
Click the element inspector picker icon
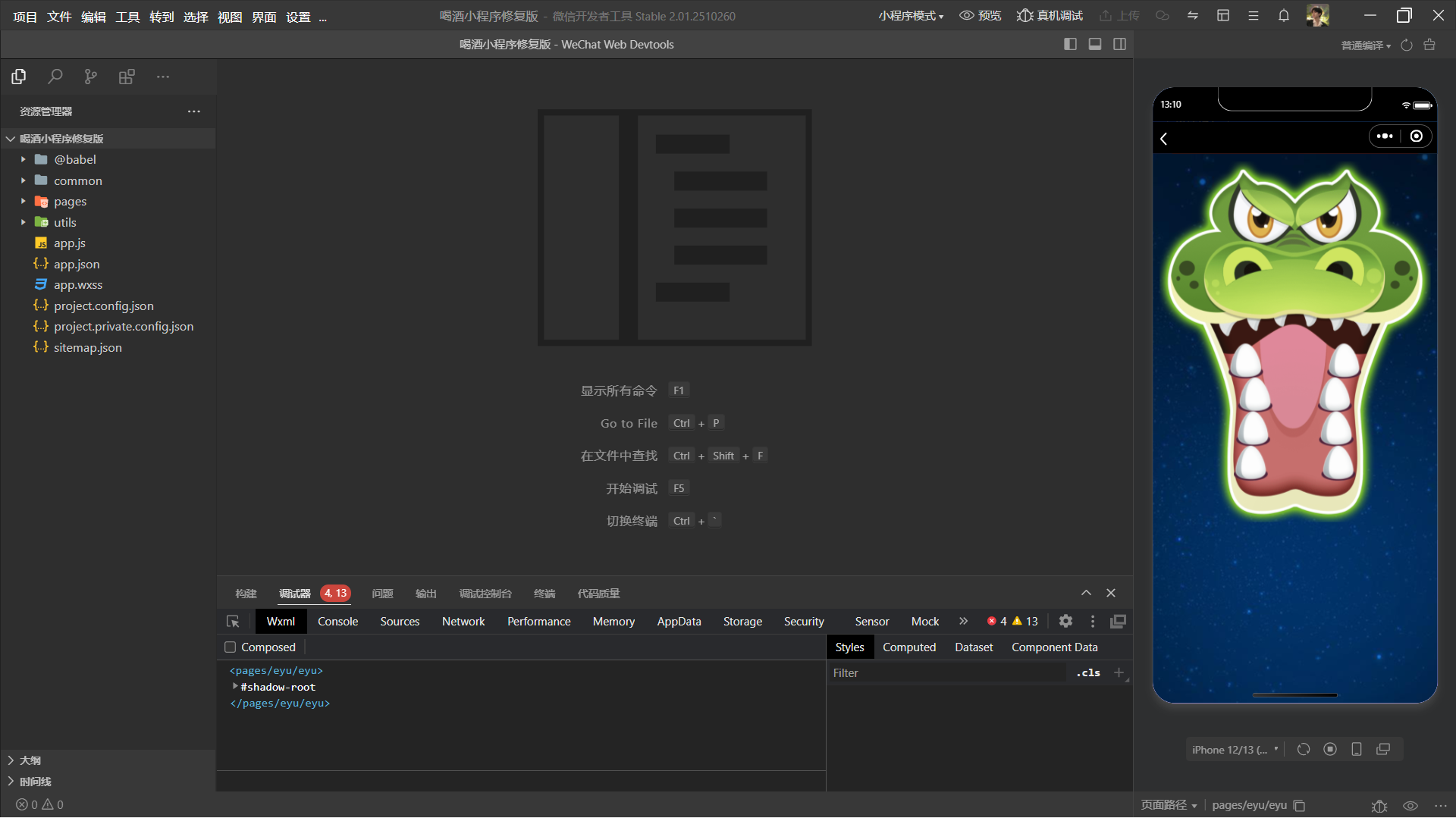pyautogui.click(x=233, y=622)
